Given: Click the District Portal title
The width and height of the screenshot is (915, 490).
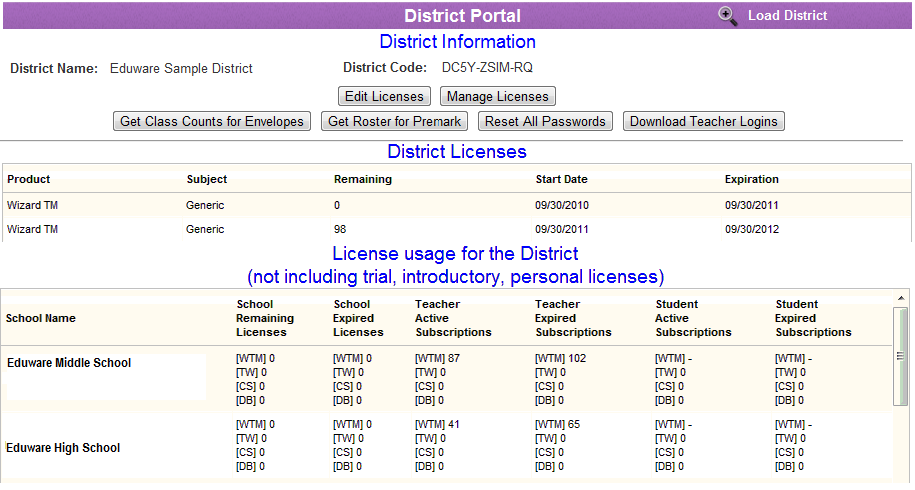Looking at the screenshot, I should [462, 16].
